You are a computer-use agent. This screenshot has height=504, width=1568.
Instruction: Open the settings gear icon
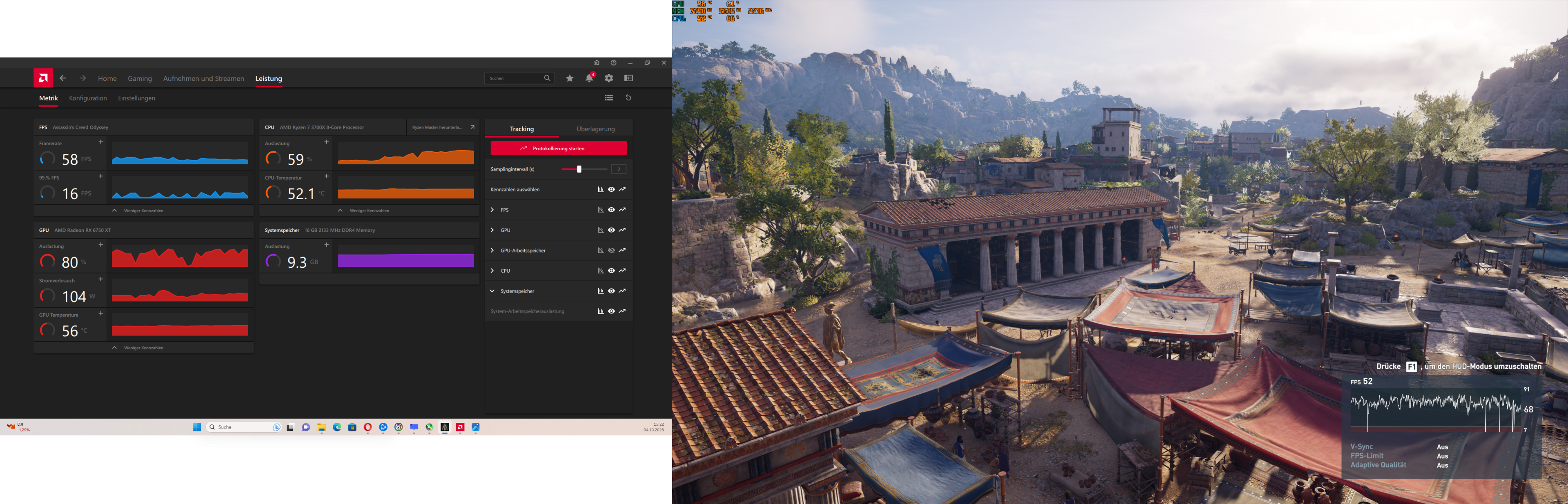click(609, 78)
